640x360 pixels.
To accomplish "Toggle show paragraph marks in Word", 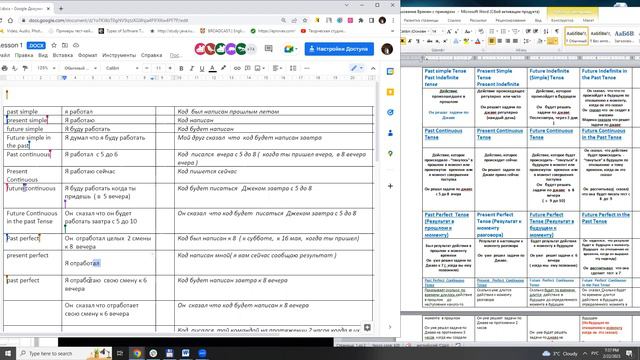I will [x=557, y=31].
